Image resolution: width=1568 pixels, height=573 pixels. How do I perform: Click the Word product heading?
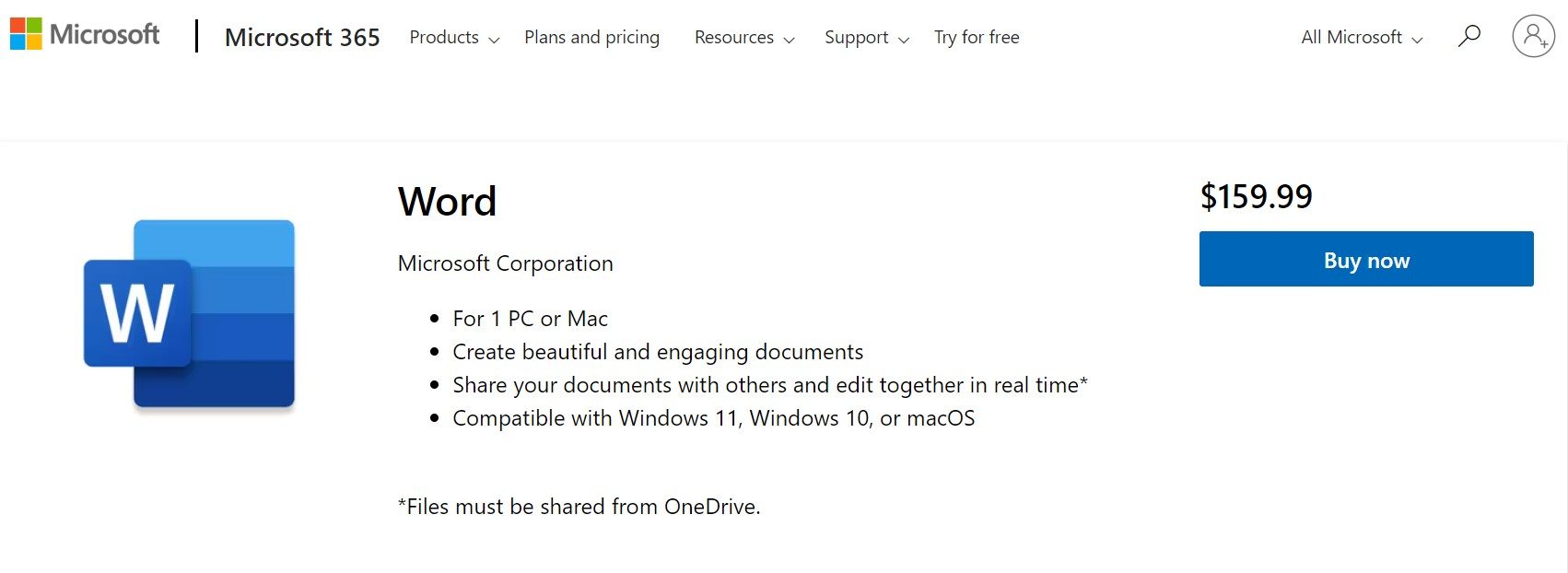coord(448,202)
